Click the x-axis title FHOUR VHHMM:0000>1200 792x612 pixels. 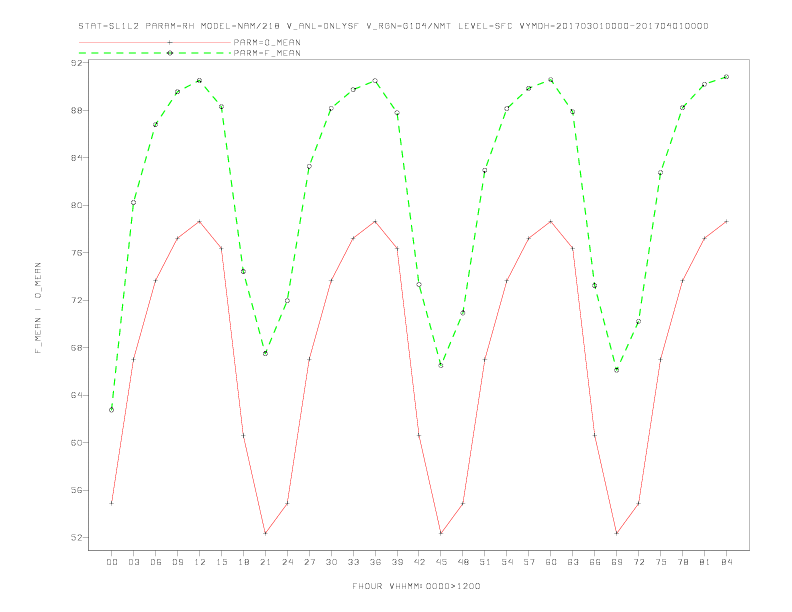[416, 586]
